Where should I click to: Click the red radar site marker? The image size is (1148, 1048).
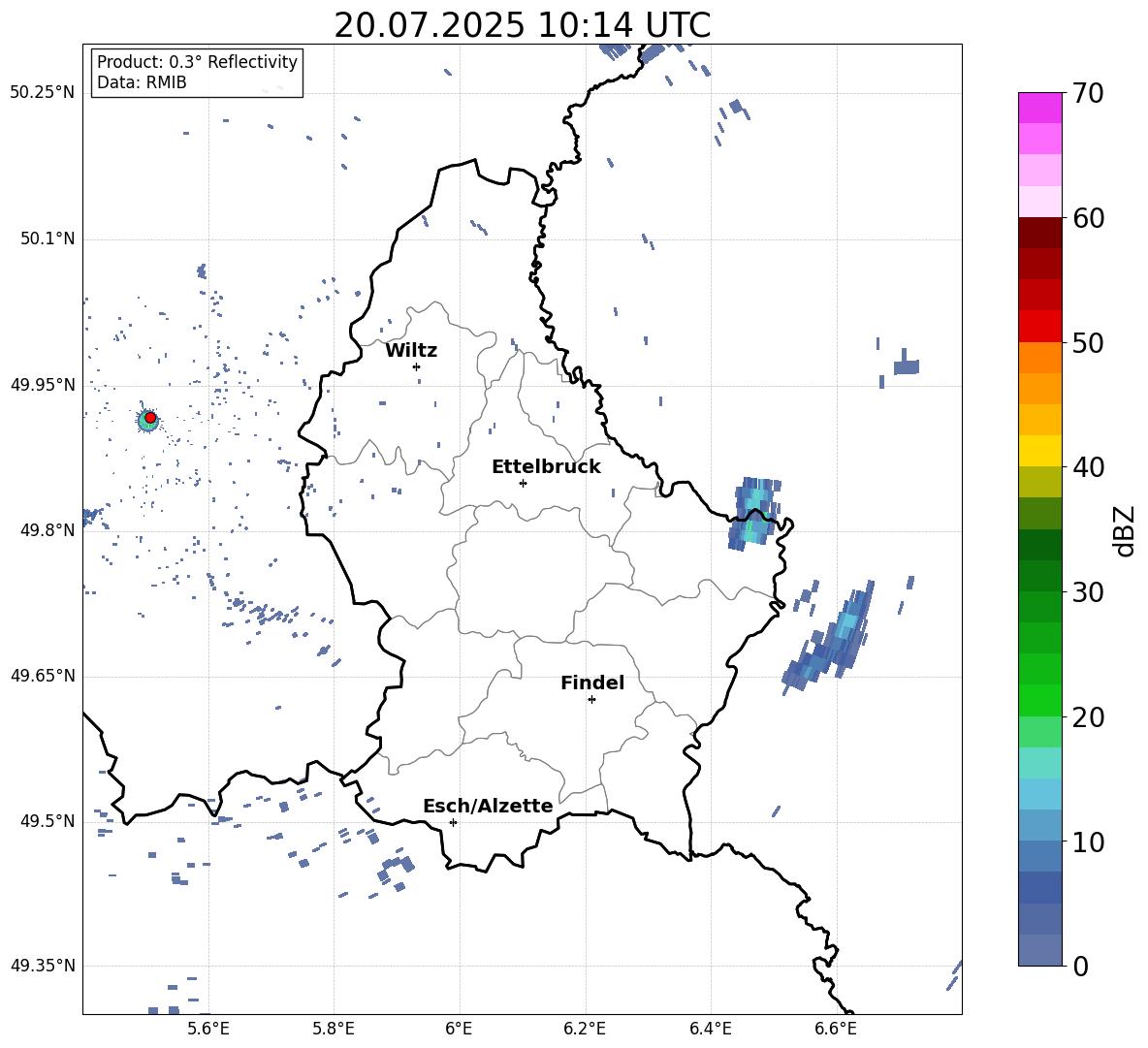pyautogui.click(x=150, y=418)
